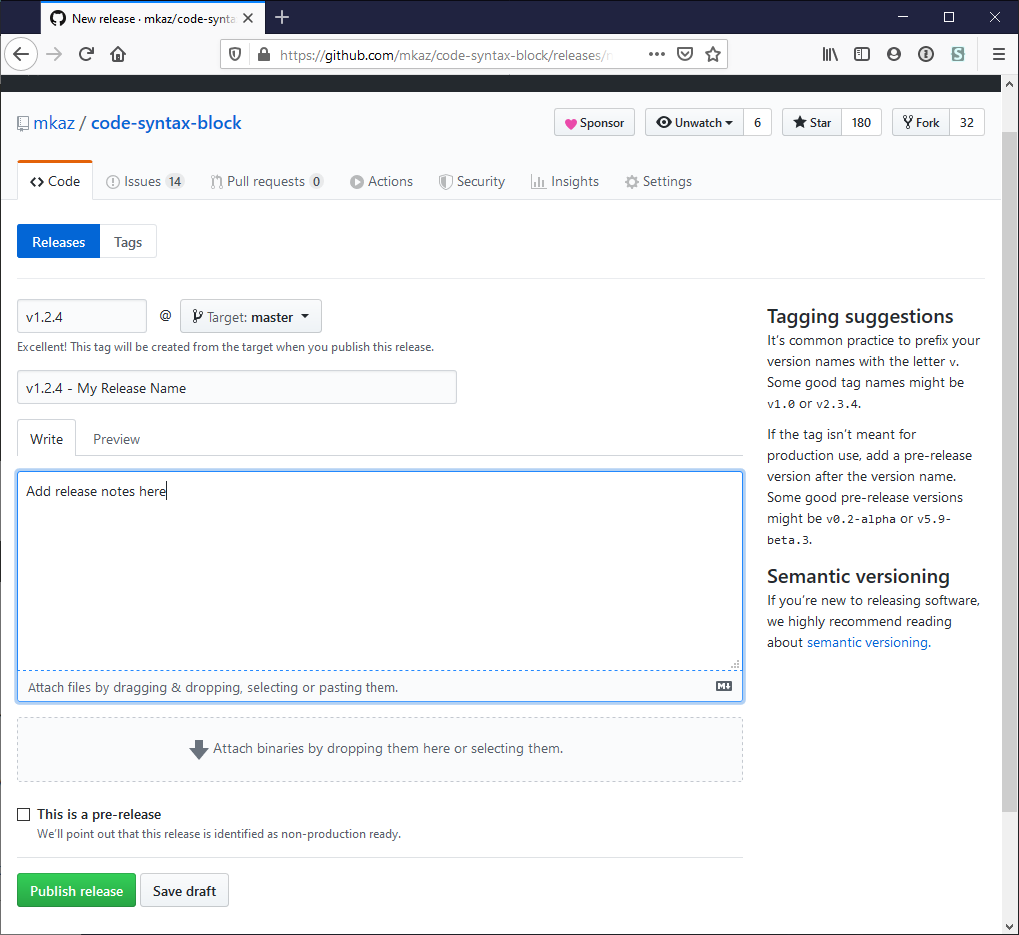Image resolution: width=1019 pixels, height=935 pixels.
Task: Bookmark this page with the star icon
Action: pos(713,54)
